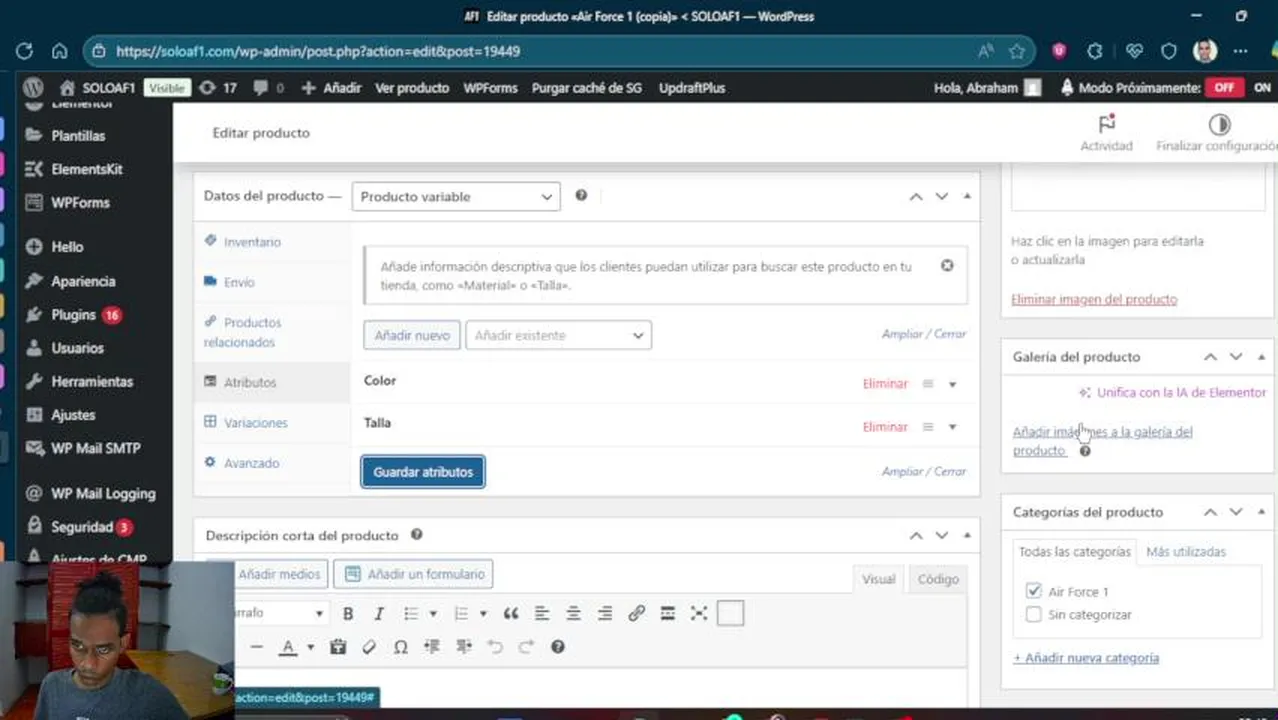Viewport: 1278px width, 720px height.
Task: Switch Modo Próximamente to OFF
Action: 1224,88
